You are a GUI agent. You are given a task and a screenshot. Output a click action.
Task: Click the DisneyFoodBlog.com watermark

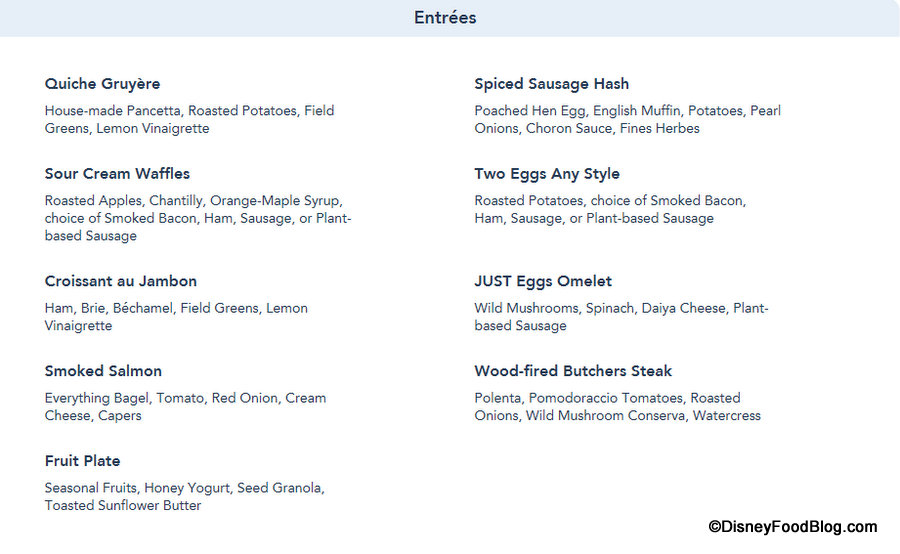(792, 527)
